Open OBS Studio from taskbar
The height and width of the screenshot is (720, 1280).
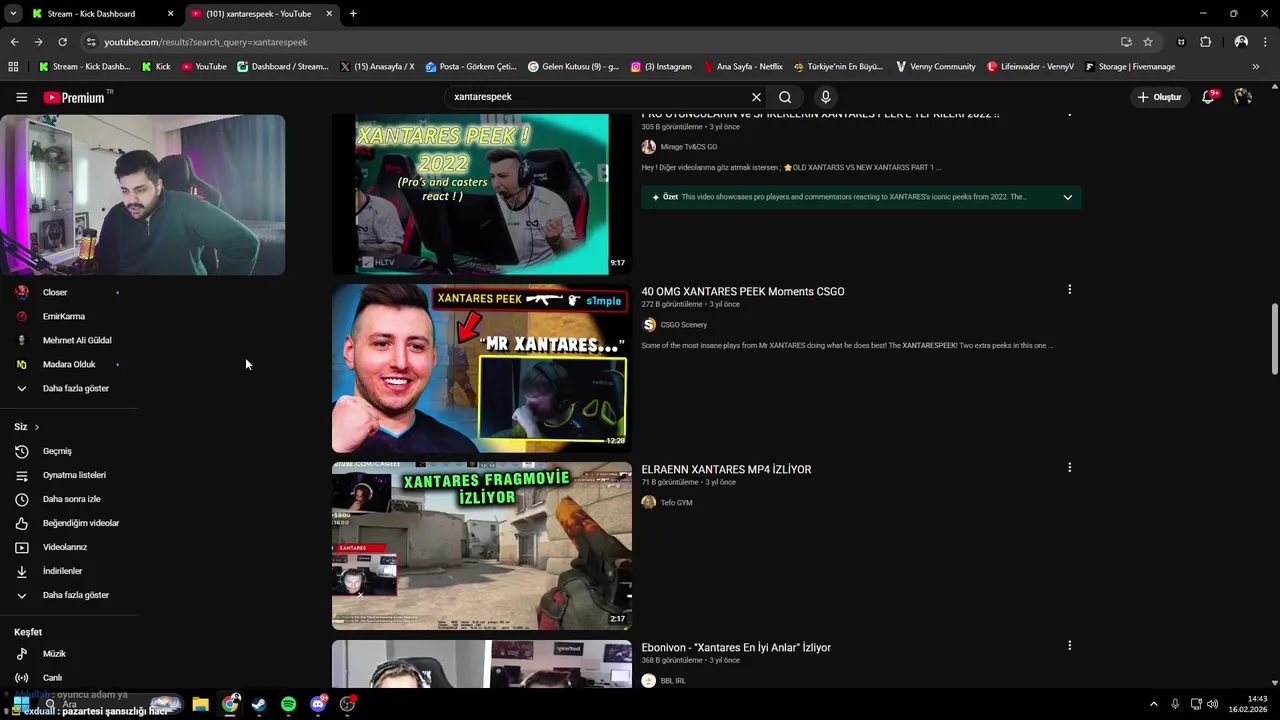tap(347, 704)
